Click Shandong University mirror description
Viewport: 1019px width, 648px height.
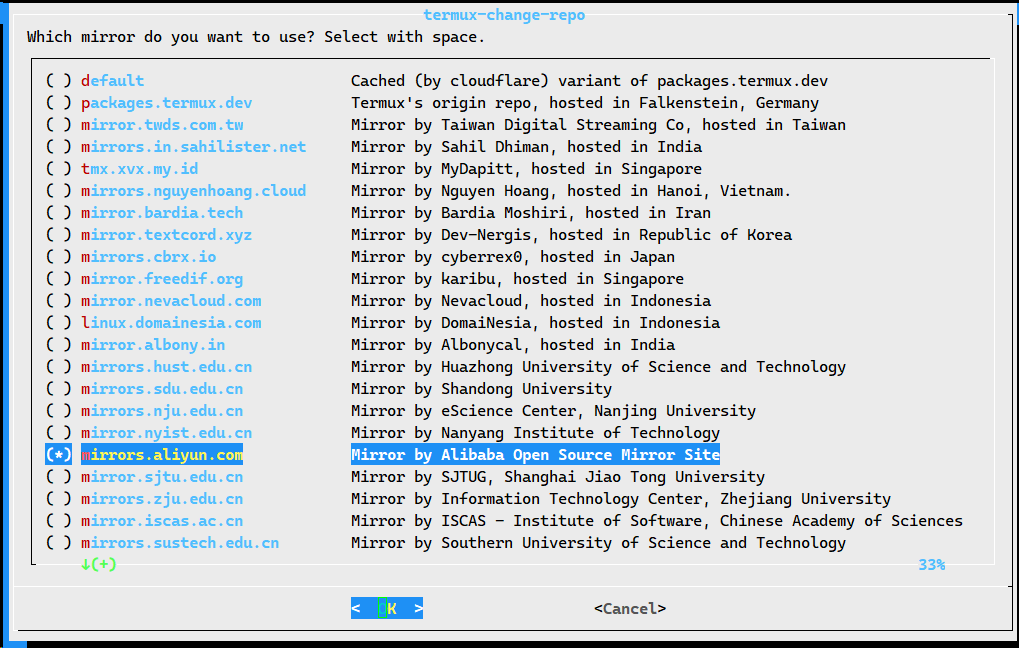(x=481, y=389)
